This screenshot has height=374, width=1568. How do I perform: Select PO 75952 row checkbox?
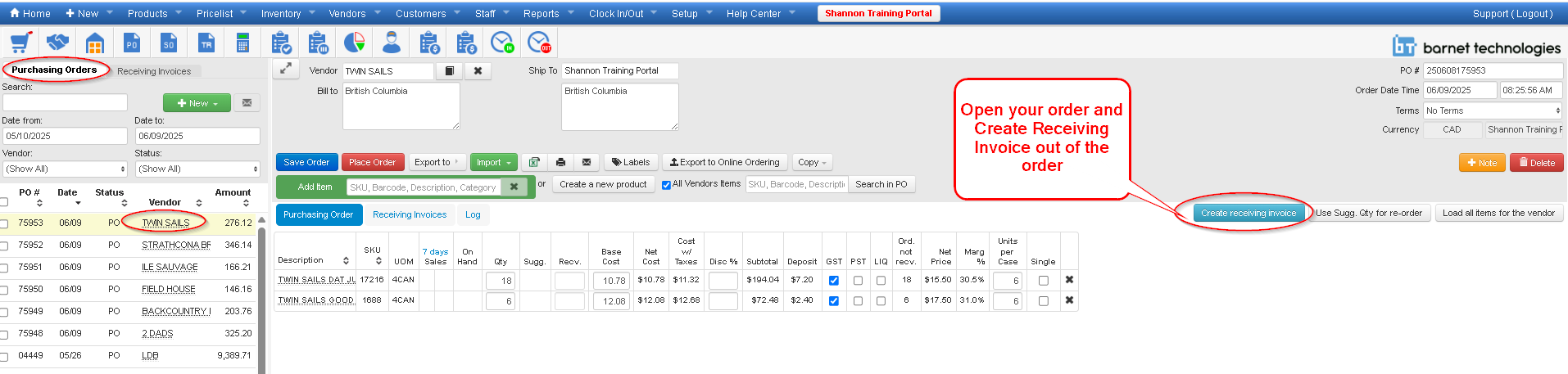click(x=4, y=246)
